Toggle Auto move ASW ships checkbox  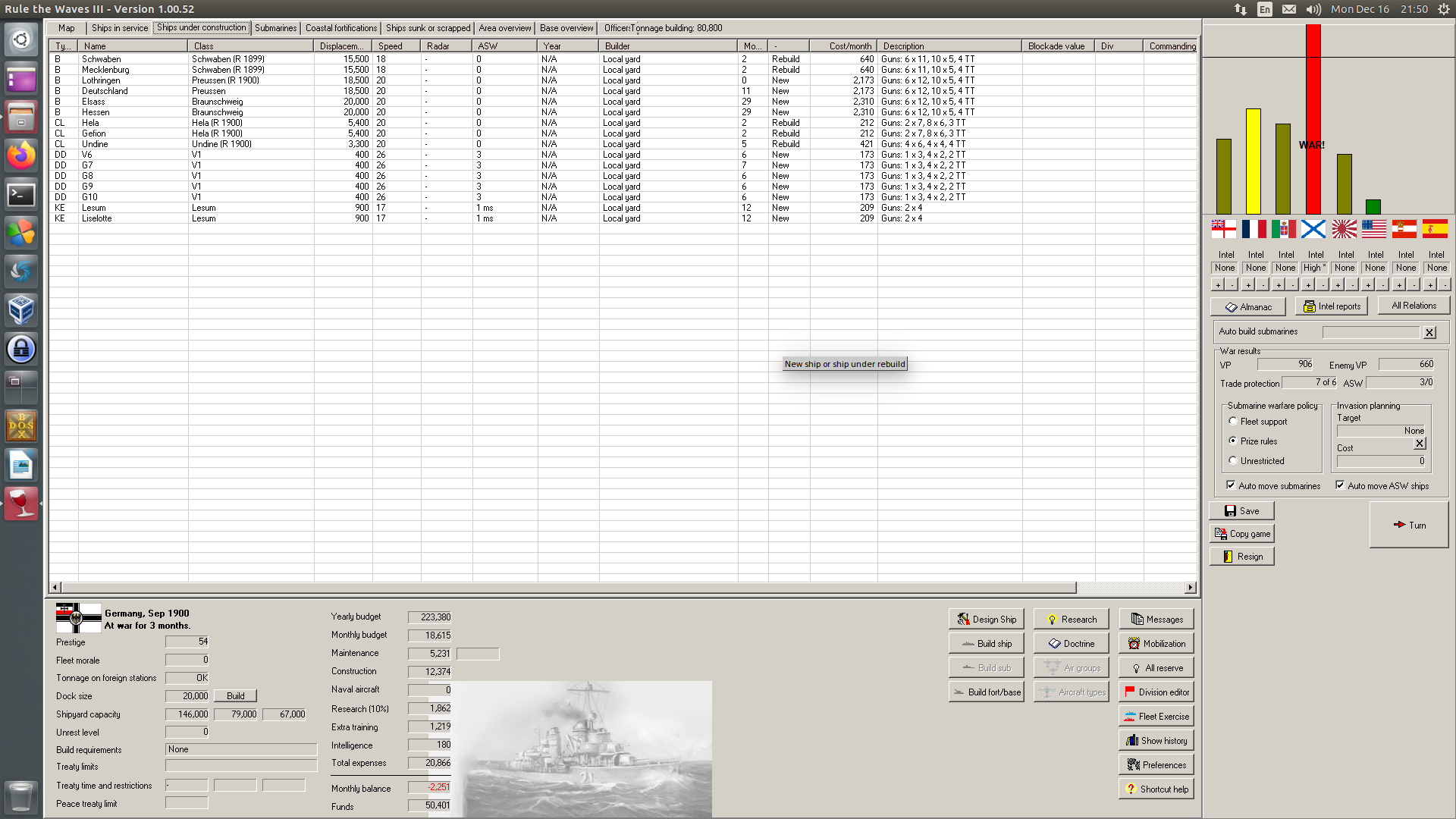1340,485
